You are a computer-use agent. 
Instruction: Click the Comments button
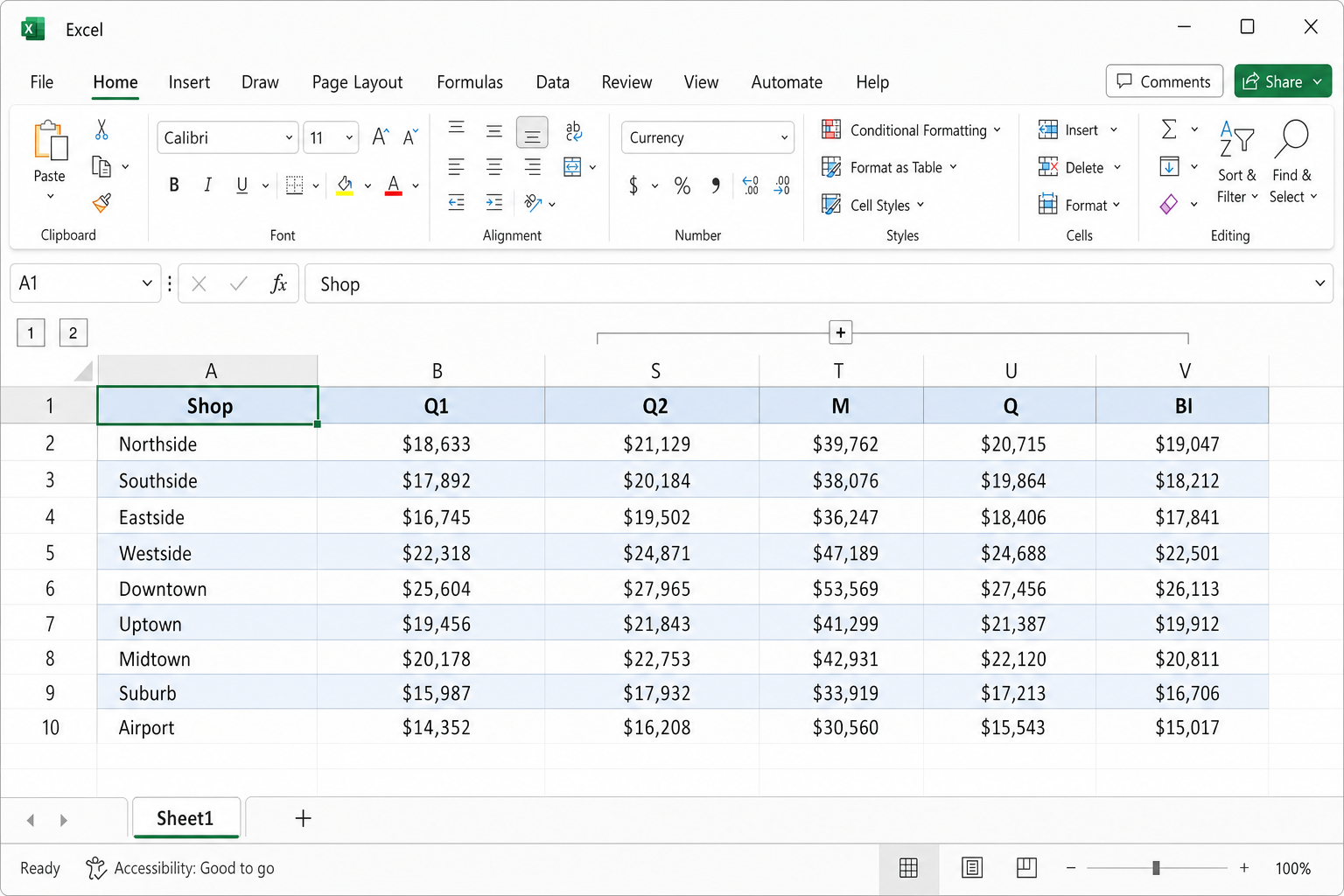point(1165,81)
